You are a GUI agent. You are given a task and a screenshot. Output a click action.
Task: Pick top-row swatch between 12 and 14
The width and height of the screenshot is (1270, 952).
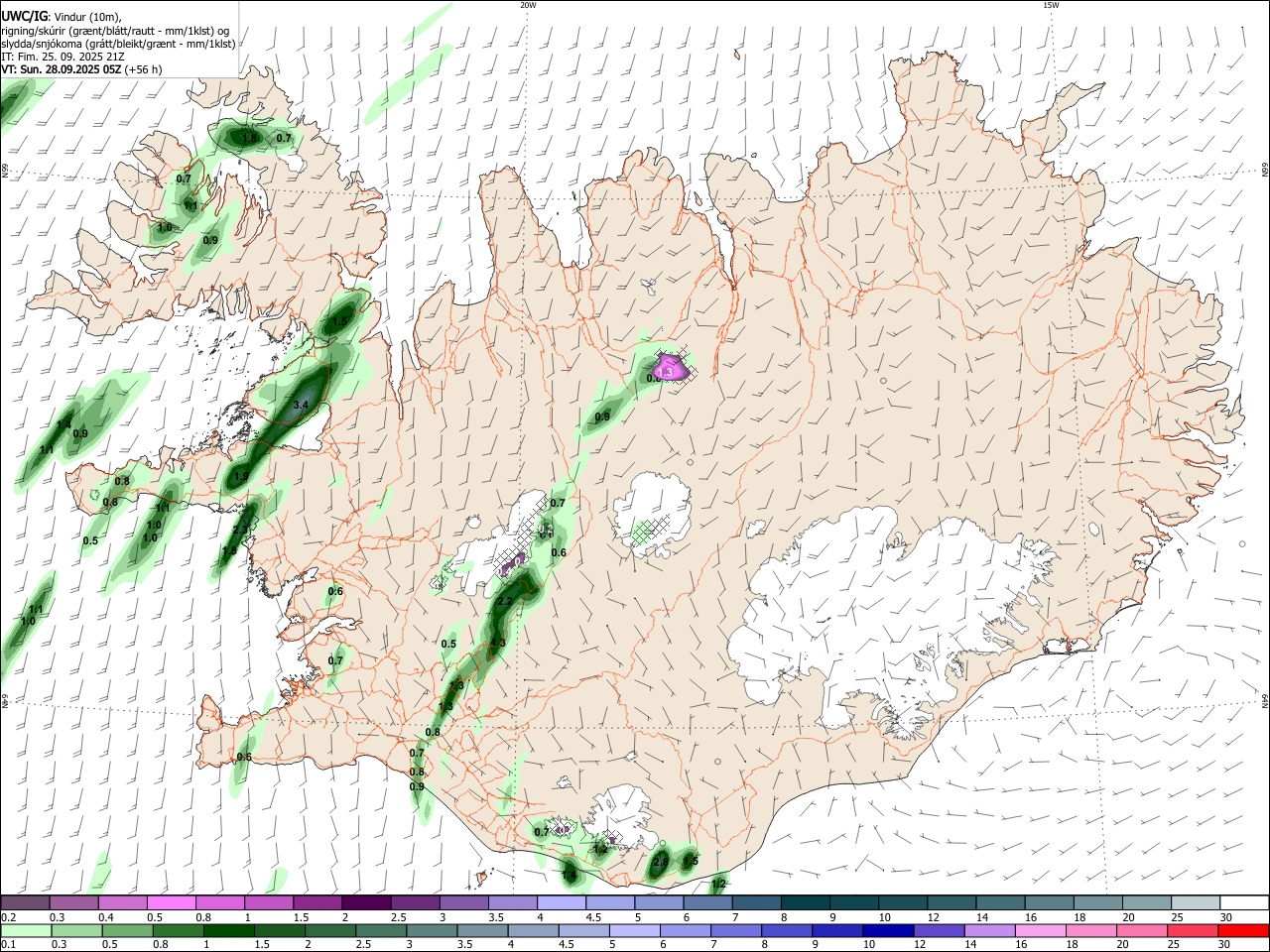(x=952, y=902)
